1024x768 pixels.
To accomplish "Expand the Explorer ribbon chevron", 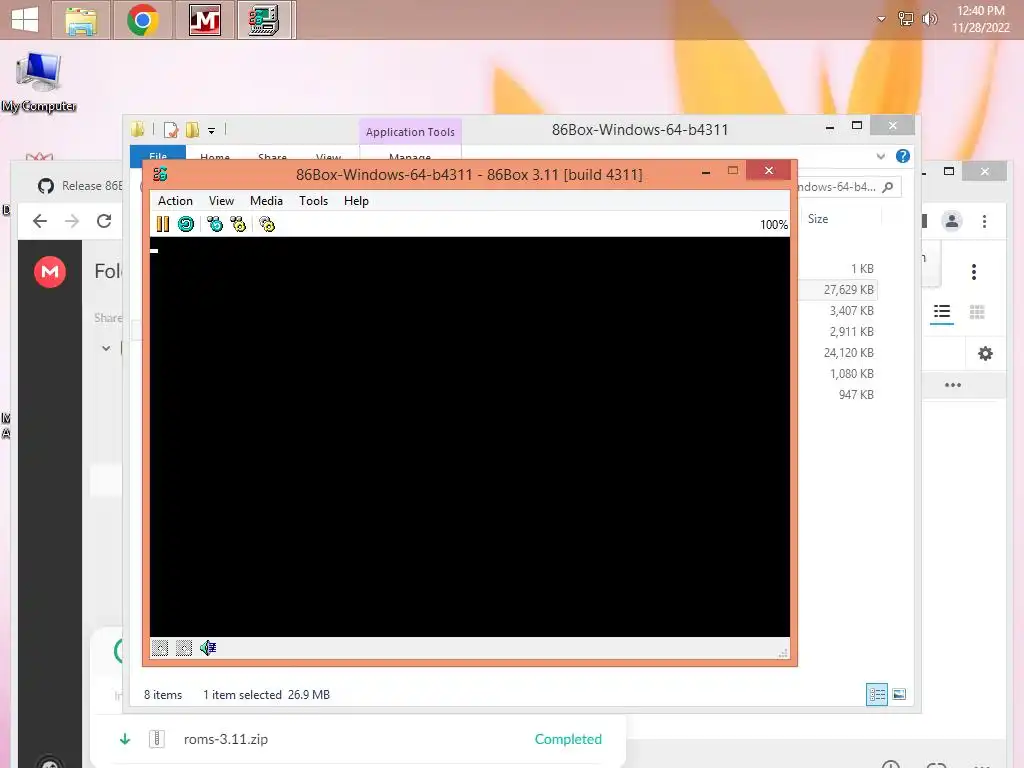I will point(881,156).
